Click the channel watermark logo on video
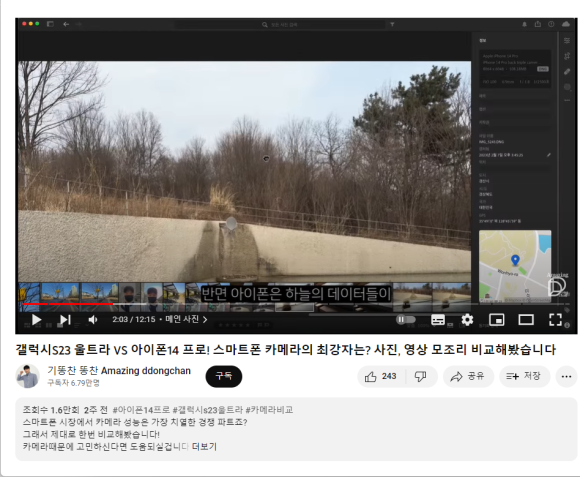 click(557, 286)
